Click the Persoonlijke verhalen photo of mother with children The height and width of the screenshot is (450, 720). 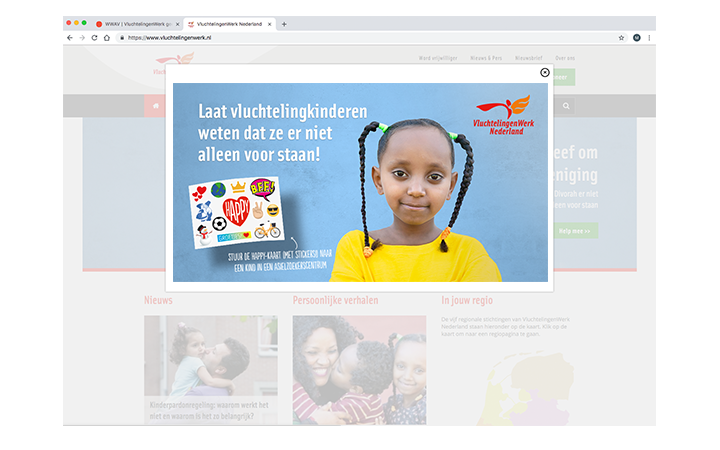tap(360, 370)
